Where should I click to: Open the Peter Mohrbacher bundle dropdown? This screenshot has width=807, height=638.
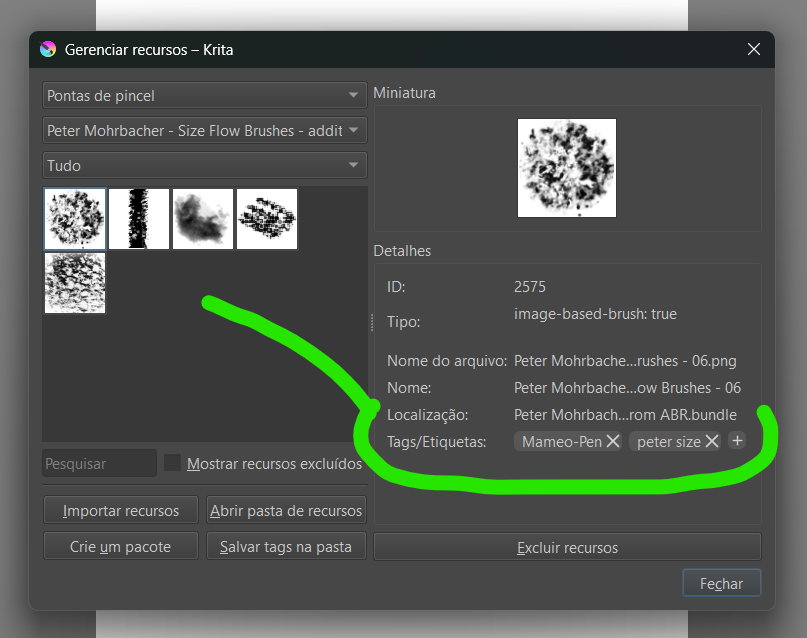(204, 130)
